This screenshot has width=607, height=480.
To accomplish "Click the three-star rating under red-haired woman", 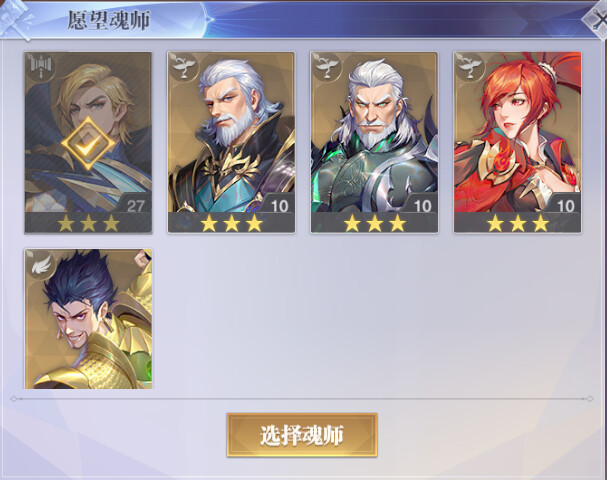I will point(518,223).
